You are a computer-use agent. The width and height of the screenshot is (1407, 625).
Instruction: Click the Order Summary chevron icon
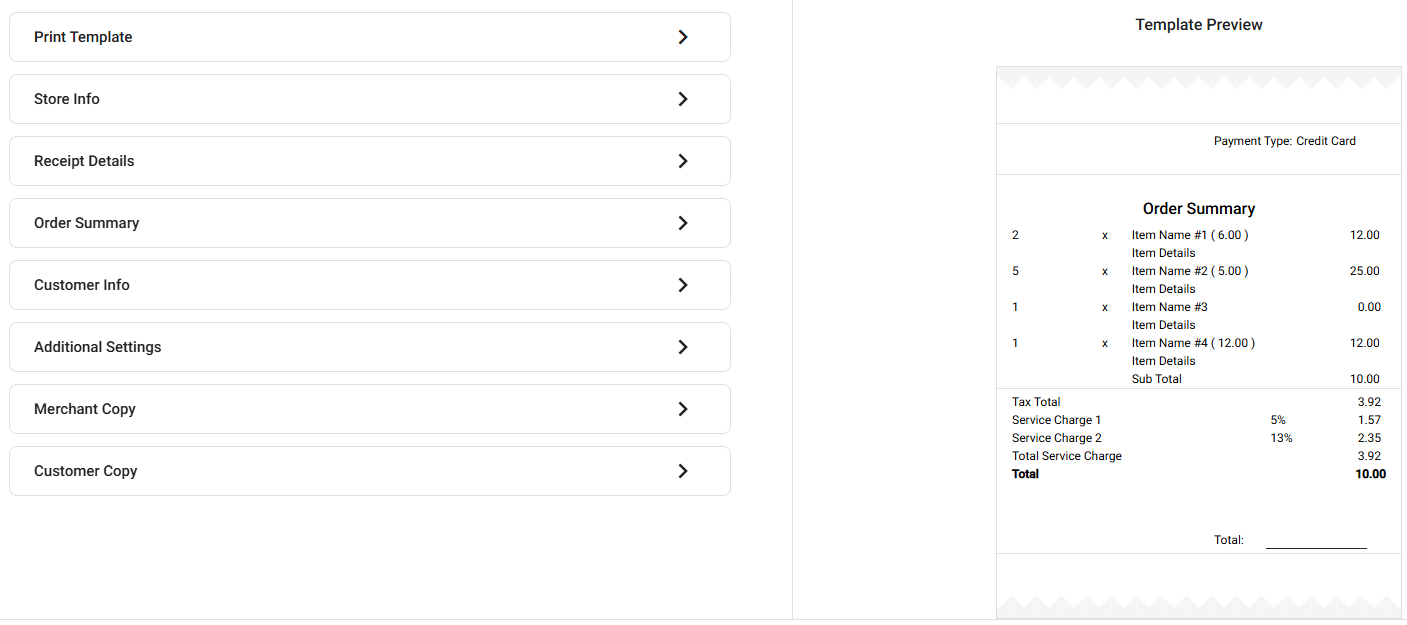tap(683, 223)
